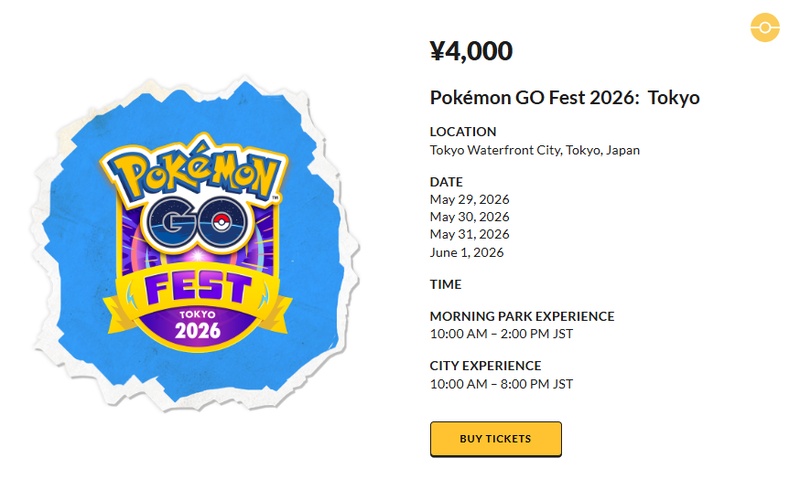Viewport: 800px width, 479px height.
Task: Click the 10:00 AM – 8:00 PM JST time
Action: click(x=501, y=383)
